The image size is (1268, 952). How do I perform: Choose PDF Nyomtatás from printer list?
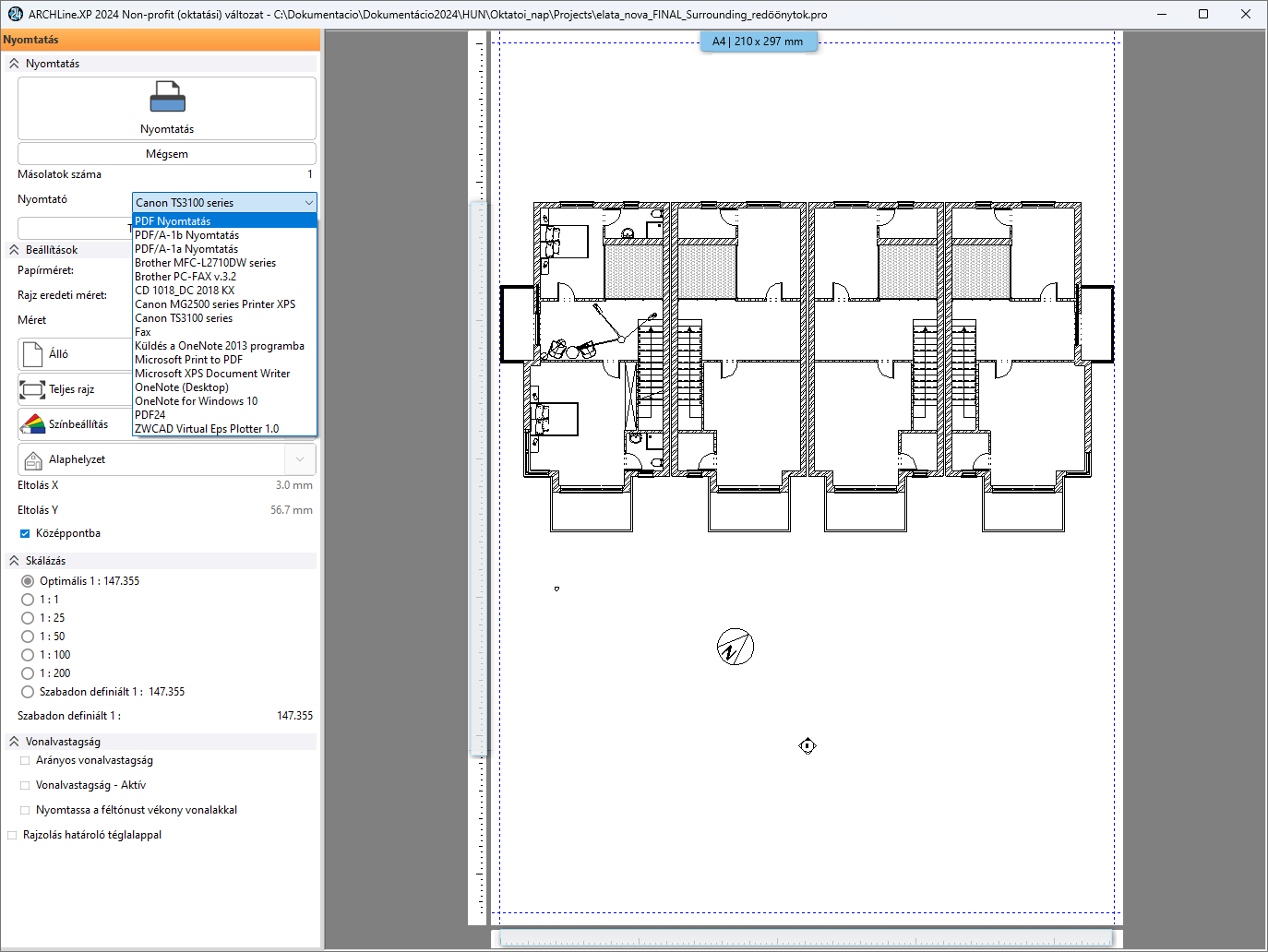[173, 221]
